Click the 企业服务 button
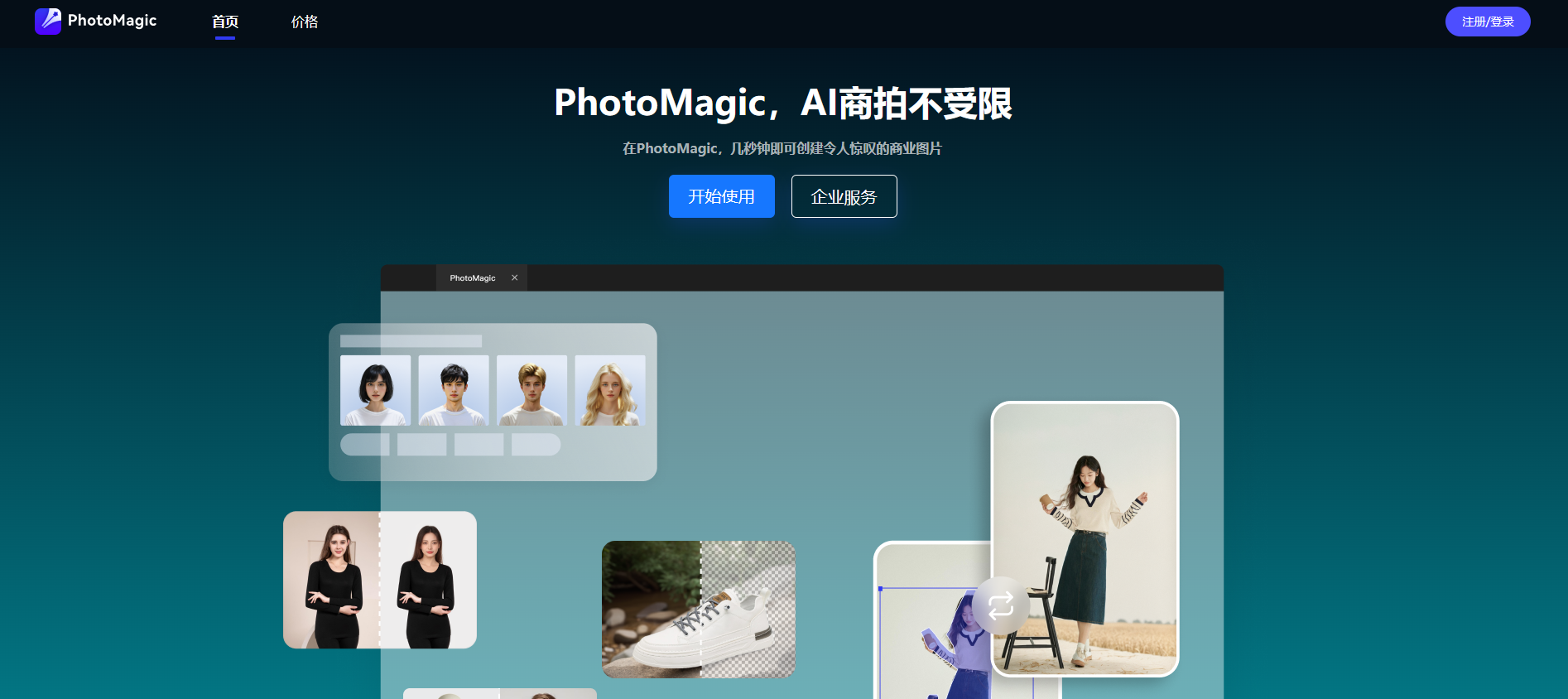Viewport: 1568px width, 699px height. [x=844, y=196]
